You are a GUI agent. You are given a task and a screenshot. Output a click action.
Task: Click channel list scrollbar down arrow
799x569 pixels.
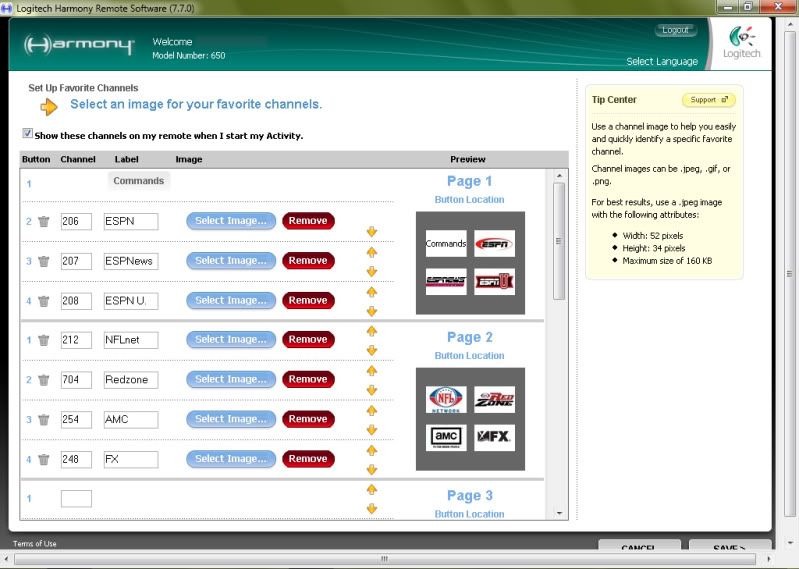(x=560, y=513)
